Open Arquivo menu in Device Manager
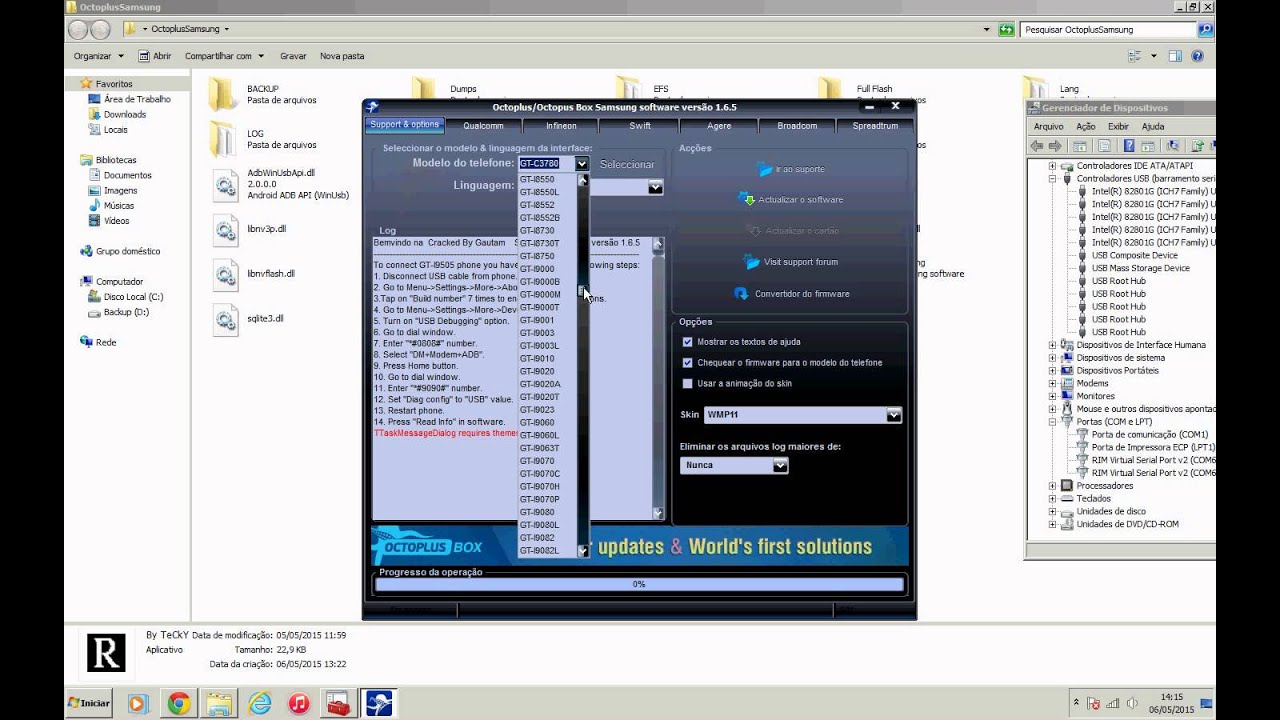This screenshot has height=720, width=1280. click(1048, 127)
